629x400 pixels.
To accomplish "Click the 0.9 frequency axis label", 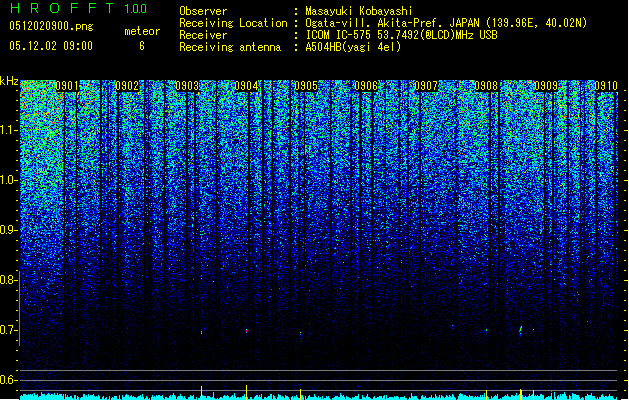I will click(x=8, y=230).
